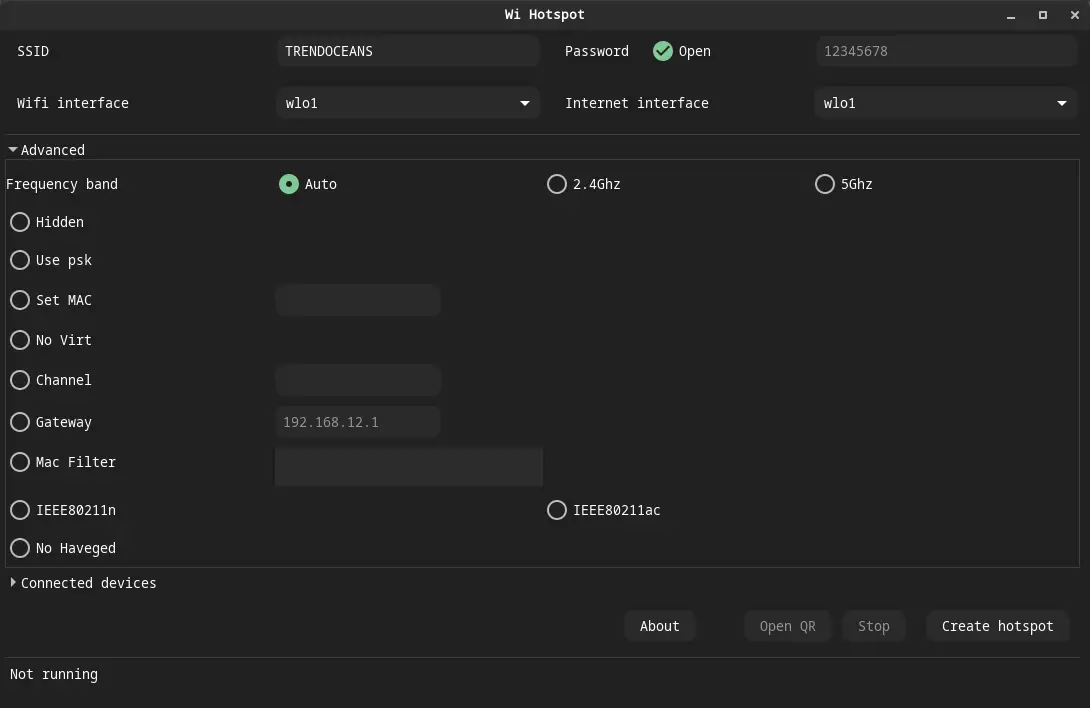Image resolution: width=1090 pixels, height=708 pixels.
Task: Toggle the green Open password icon
Action: (x=663, y=51)
